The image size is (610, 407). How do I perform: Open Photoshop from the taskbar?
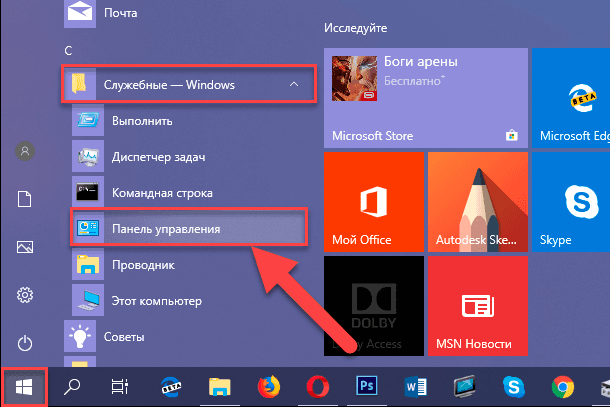[x=366, y=386]
